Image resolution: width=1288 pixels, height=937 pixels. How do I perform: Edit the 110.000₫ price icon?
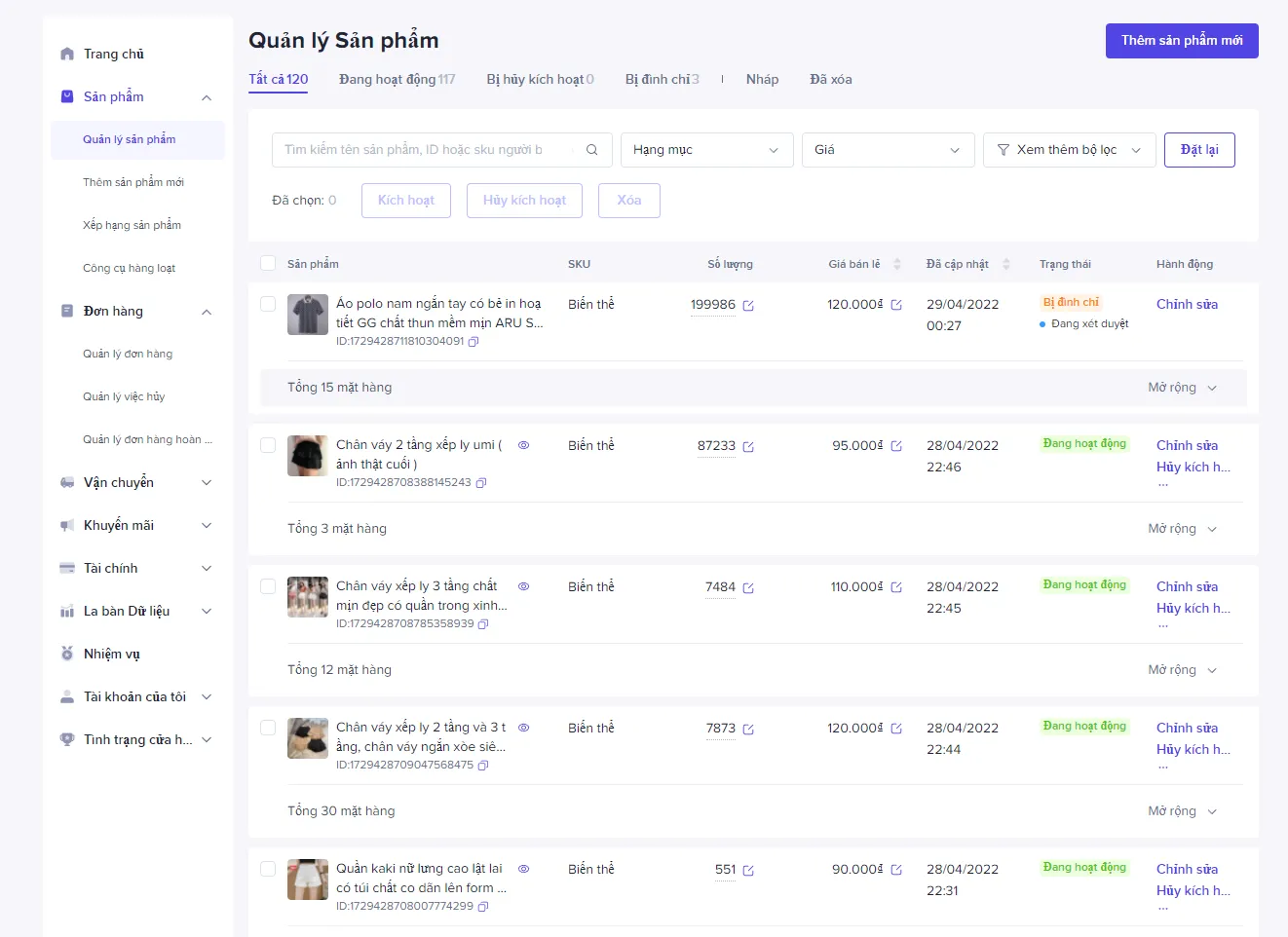(896, 587)
